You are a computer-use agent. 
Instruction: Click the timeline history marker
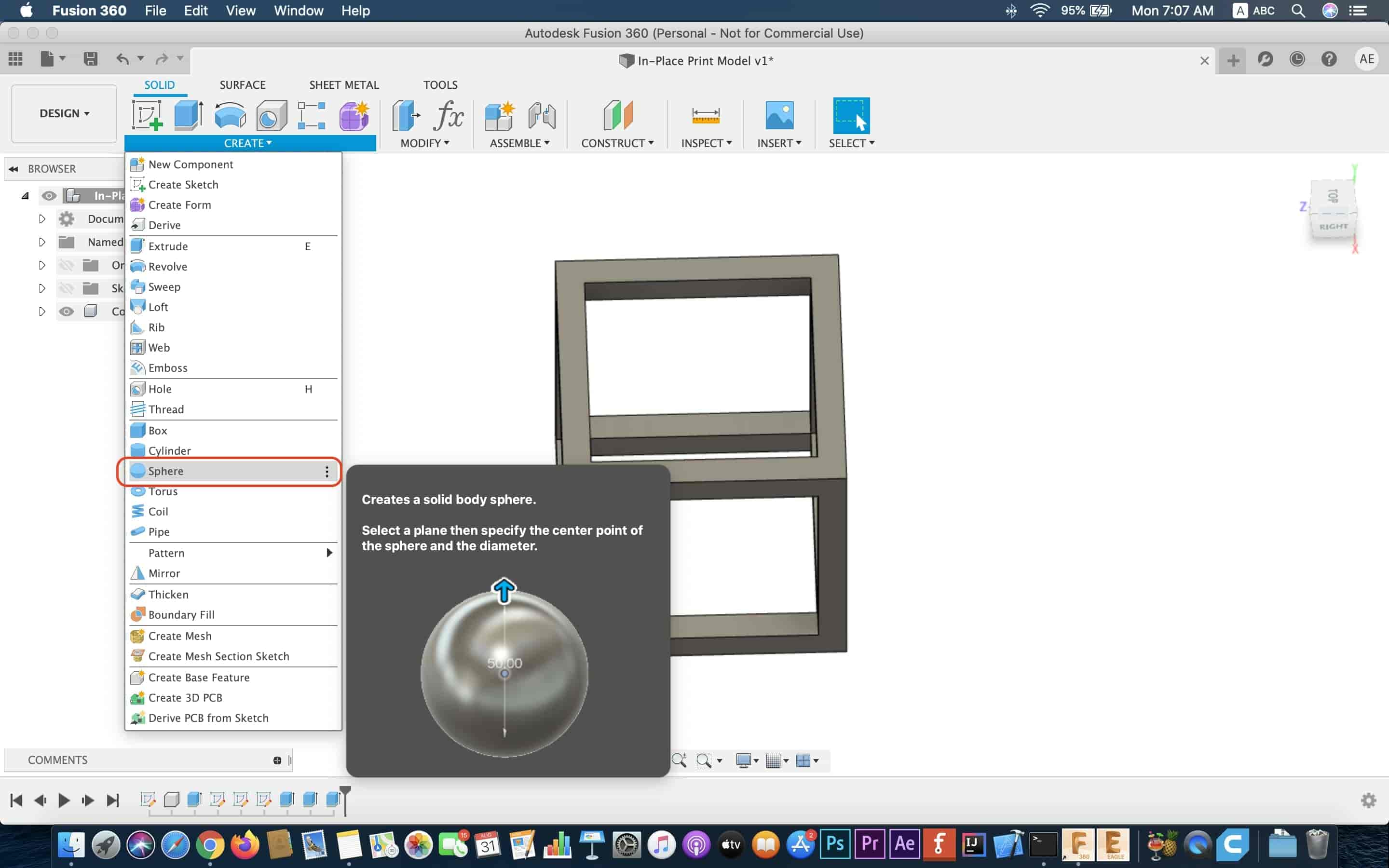(345, 800)
